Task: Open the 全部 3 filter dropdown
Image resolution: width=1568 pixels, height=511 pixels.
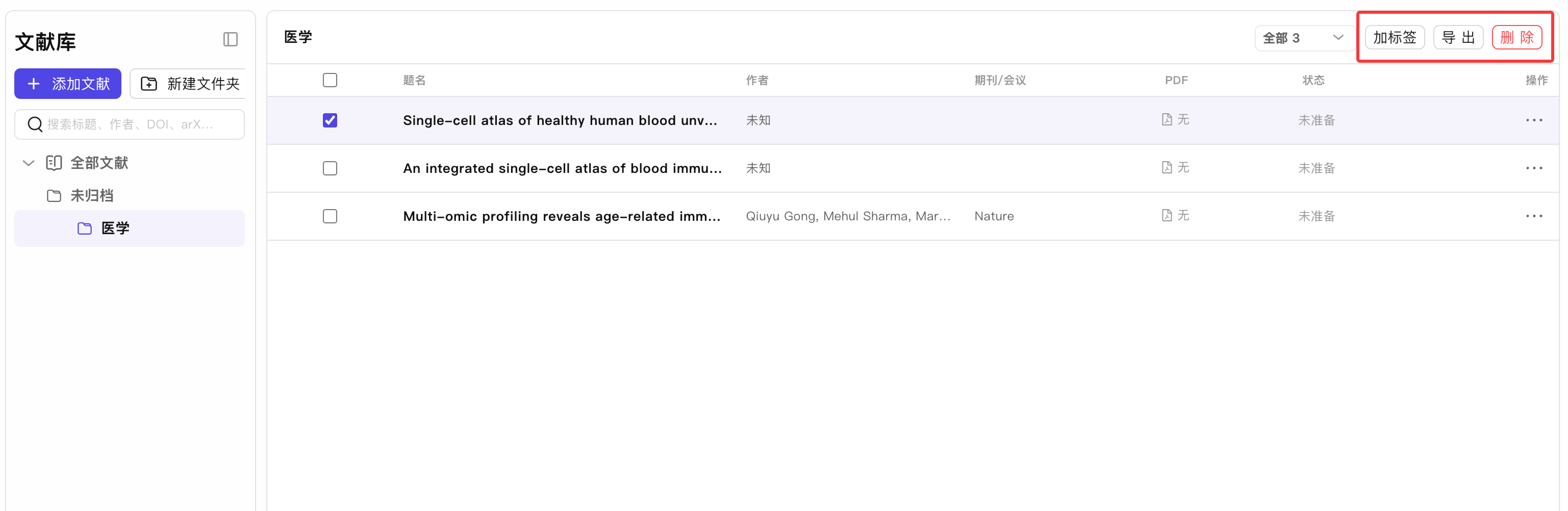Action: 1304,38
